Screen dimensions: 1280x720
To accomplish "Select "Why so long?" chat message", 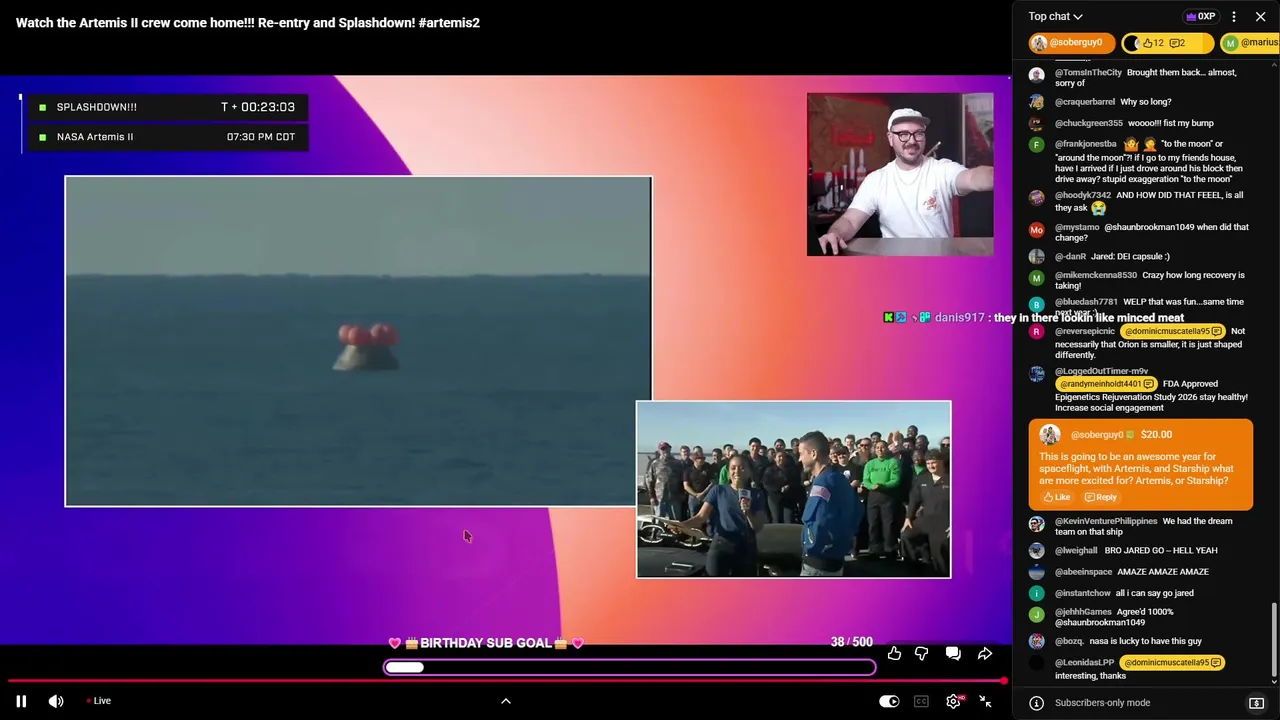I will (1146, 102).
